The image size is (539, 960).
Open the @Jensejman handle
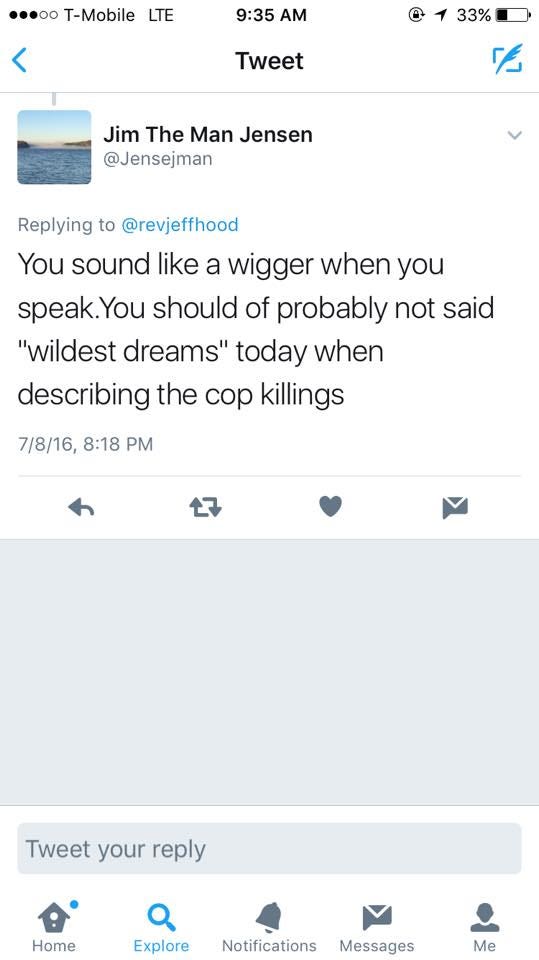point(157,159)
